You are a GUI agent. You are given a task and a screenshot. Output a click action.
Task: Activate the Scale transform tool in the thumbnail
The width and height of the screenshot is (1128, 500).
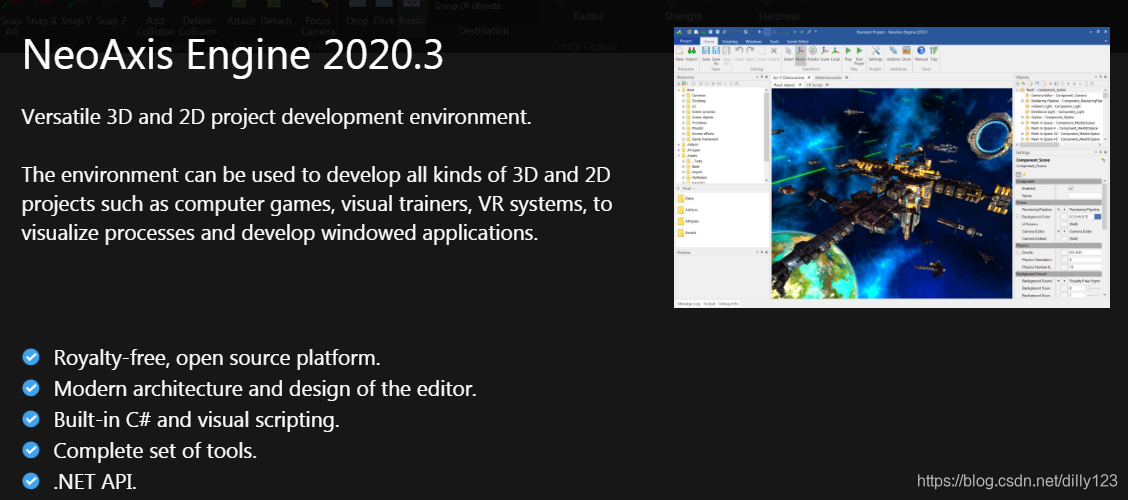(824, 54)
